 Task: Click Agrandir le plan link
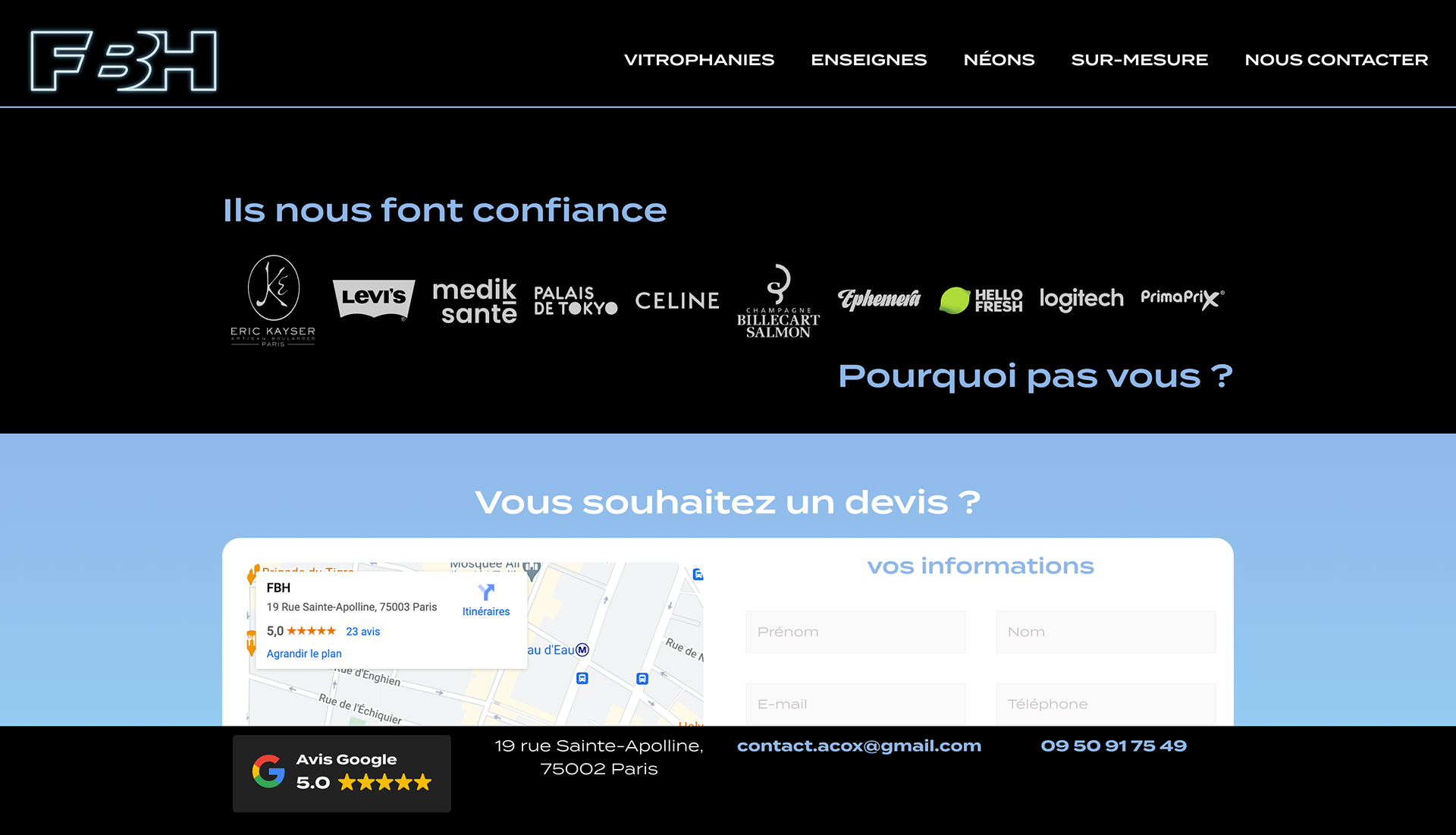(x=304, y=654)
